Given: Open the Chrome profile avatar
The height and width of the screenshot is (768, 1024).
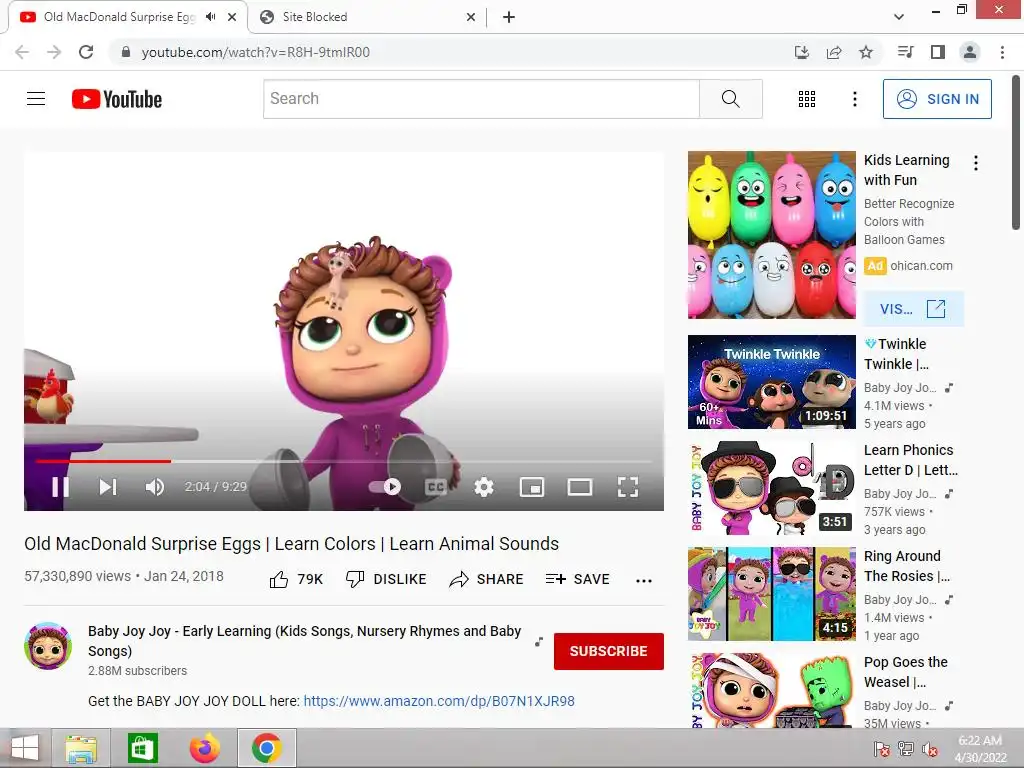Looking at the screenshot, I should [970, 52].
